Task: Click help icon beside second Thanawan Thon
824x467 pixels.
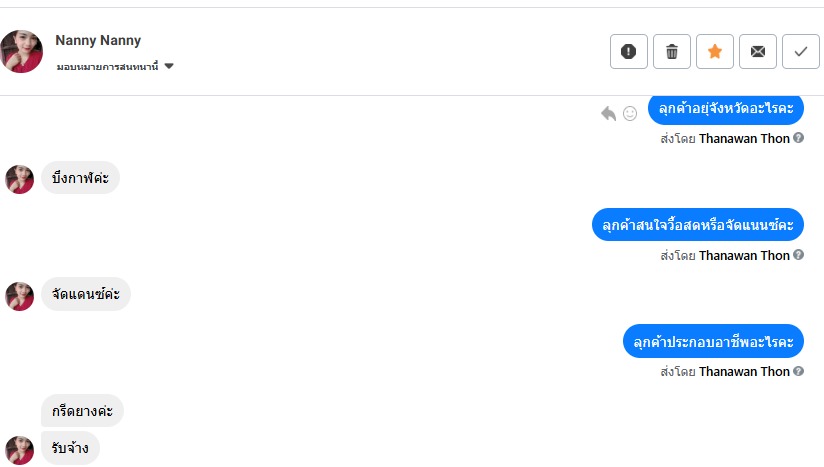Action: [798, 255]
